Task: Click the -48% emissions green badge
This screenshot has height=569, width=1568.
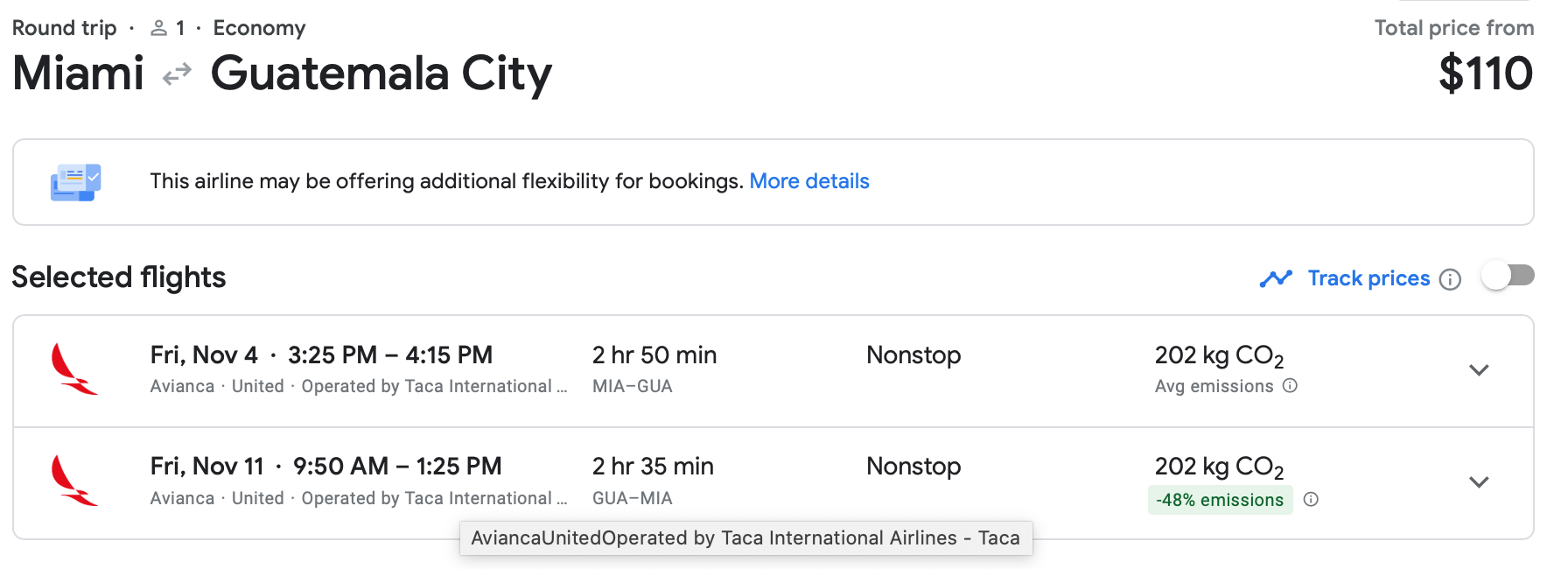Action: point(1219,500)
